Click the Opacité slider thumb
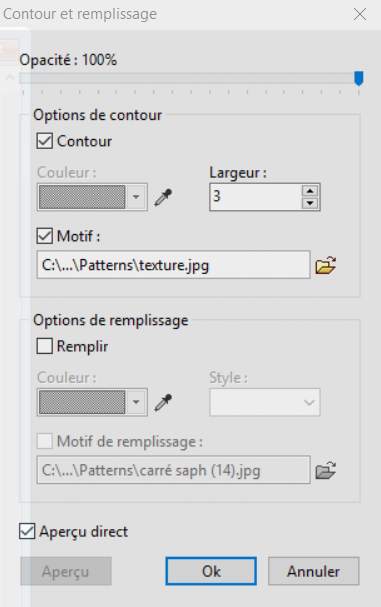The width and height of the screenshot is (381, 607). pos(359,78)
